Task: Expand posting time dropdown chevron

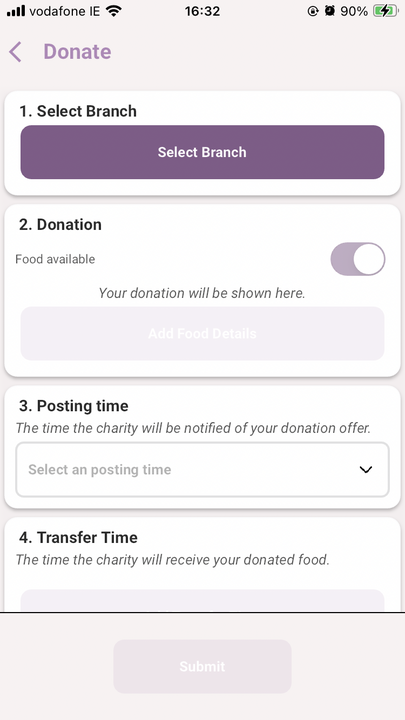Action: pos(366,469)
